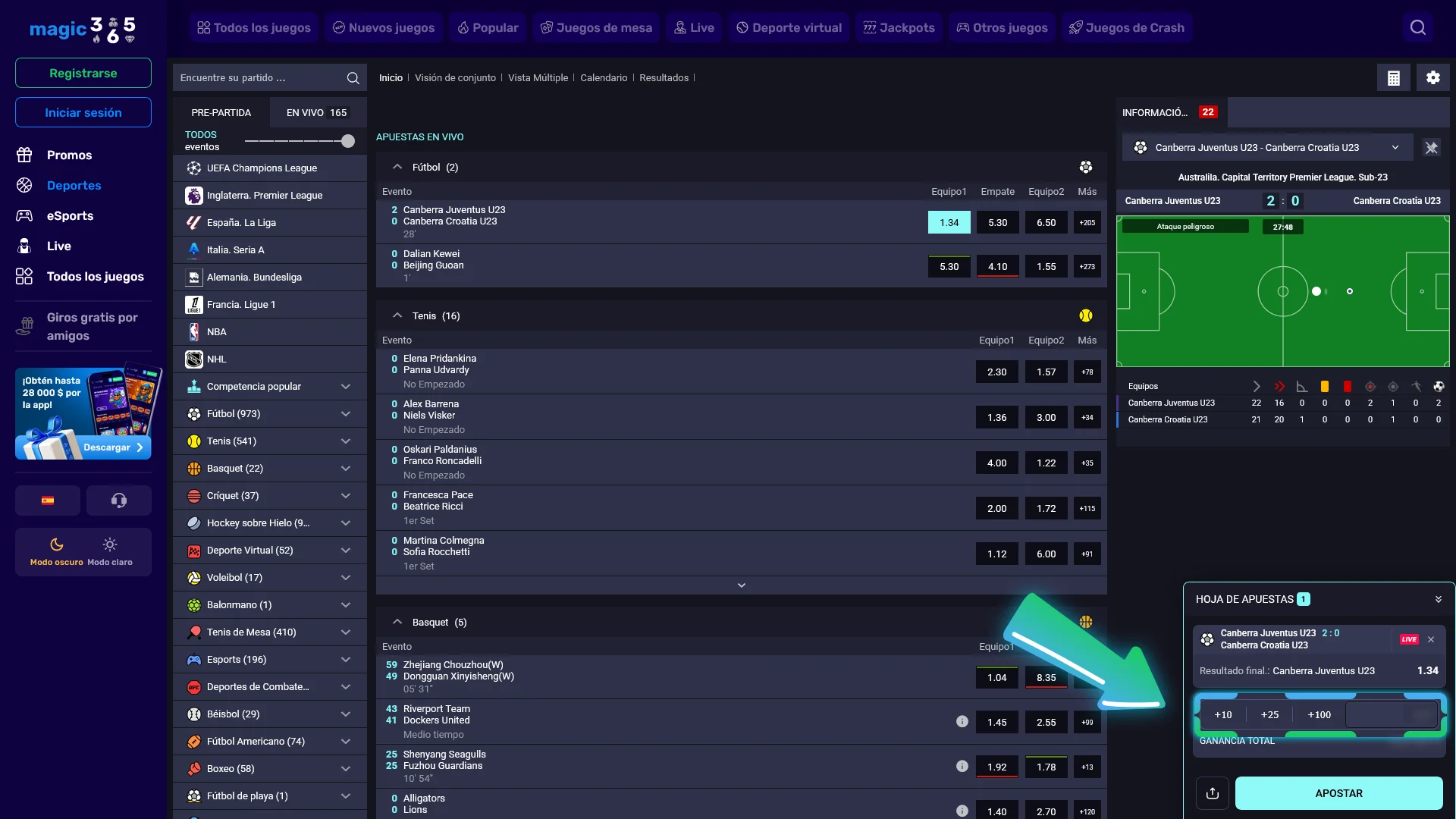1456x819 pixels.
Task: Open Juegos de mesa menu
Action: tap(596, 28)
